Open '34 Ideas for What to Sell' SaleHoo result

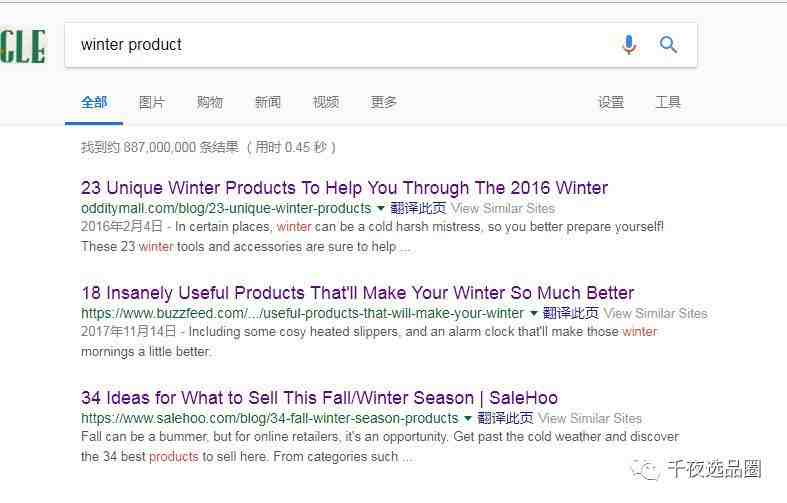click(319, 398)
